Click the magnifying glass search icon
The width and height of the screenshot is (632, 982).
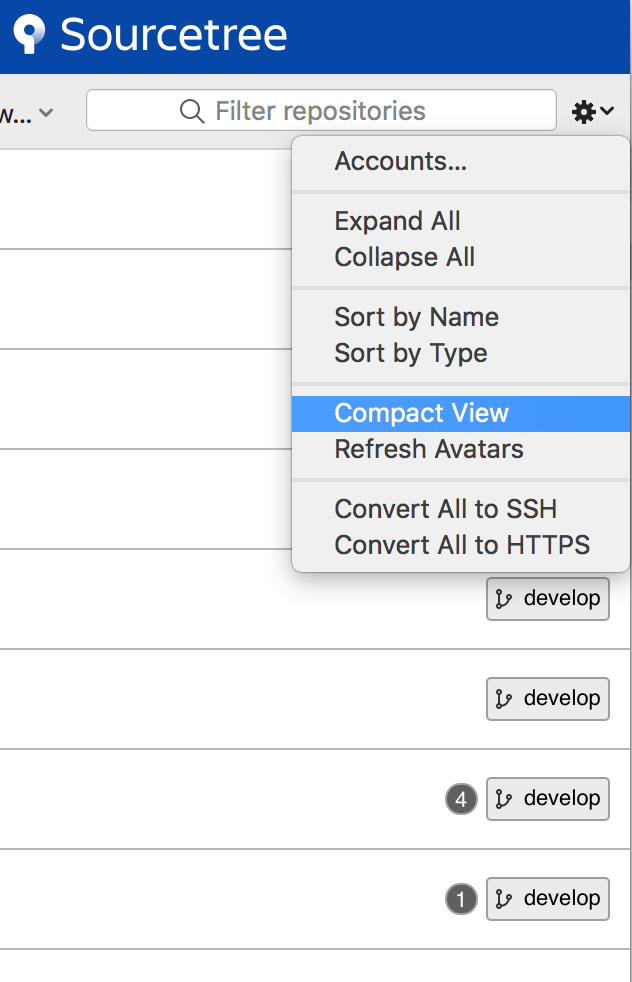192,111
